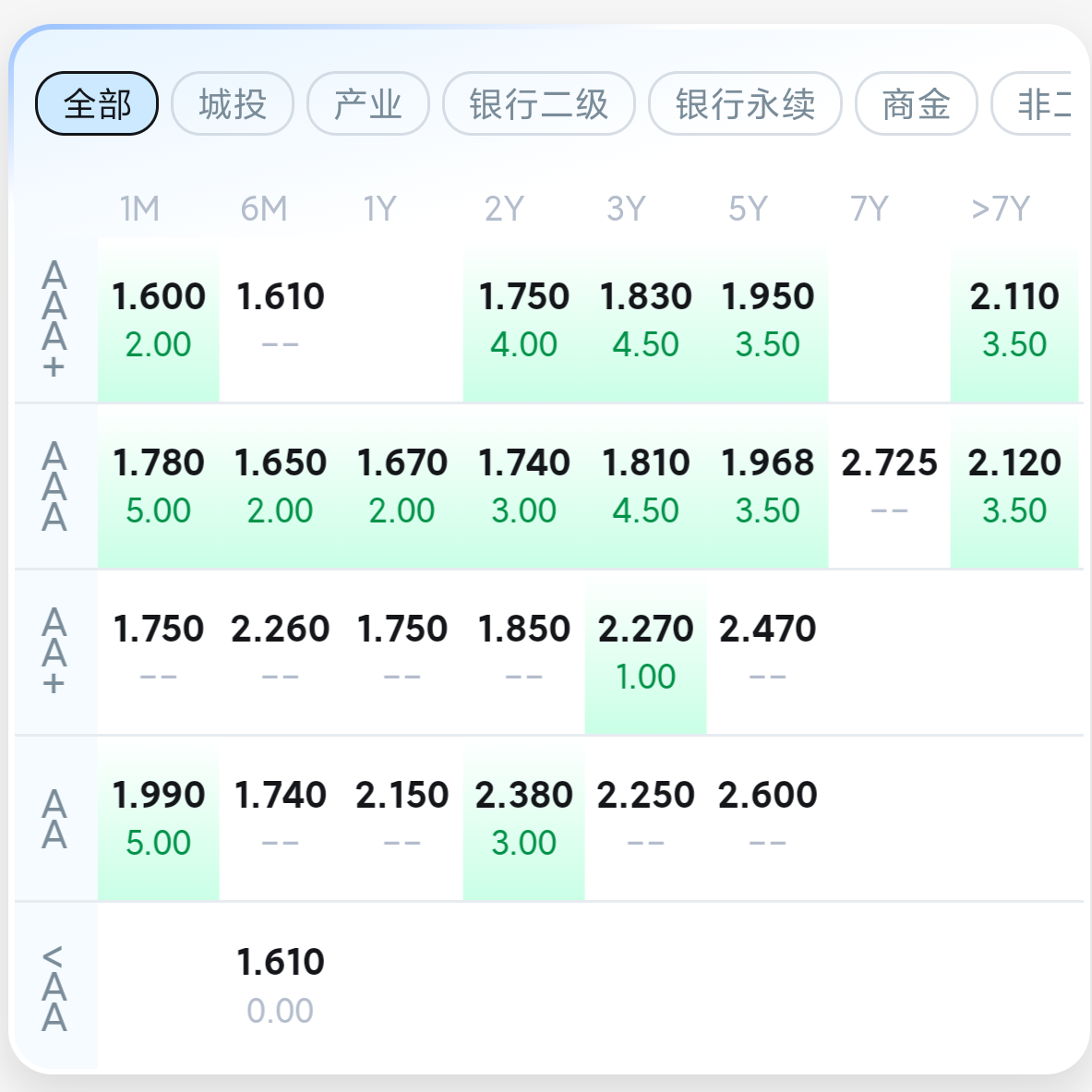Select AAA+ 2Y cell with 1.750
Image resolution: width=1092 pixels, height=1092 pixels.
click(523, 319)
